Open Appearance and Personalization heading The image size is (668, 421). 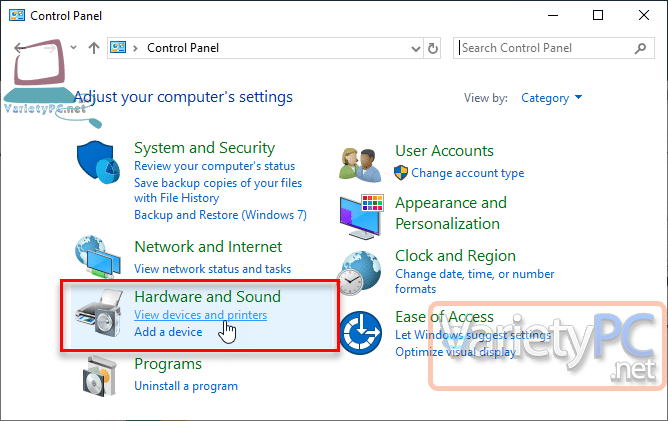(x=451, y=213)
